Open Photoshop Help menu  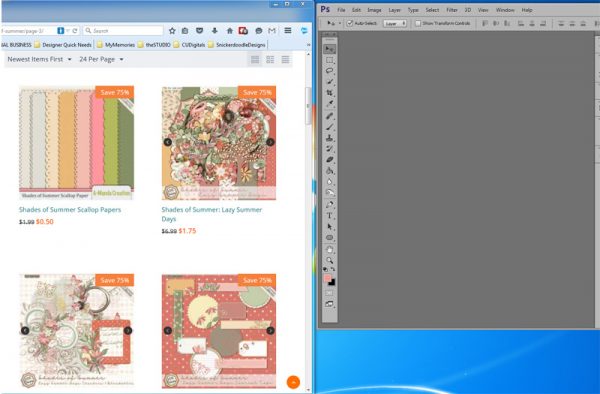coord(527,10)
